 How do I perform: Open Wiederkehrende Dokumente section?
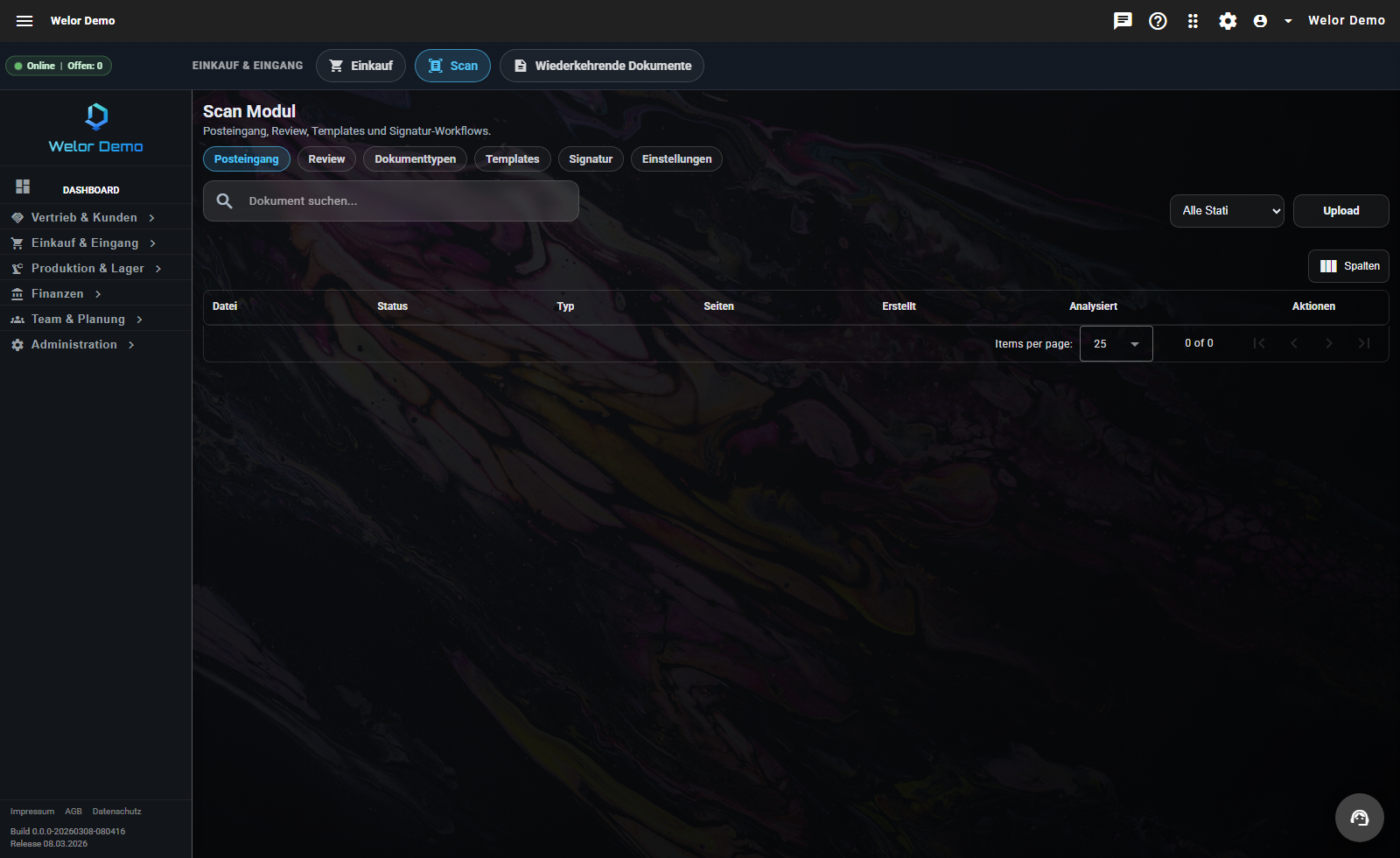602,66
